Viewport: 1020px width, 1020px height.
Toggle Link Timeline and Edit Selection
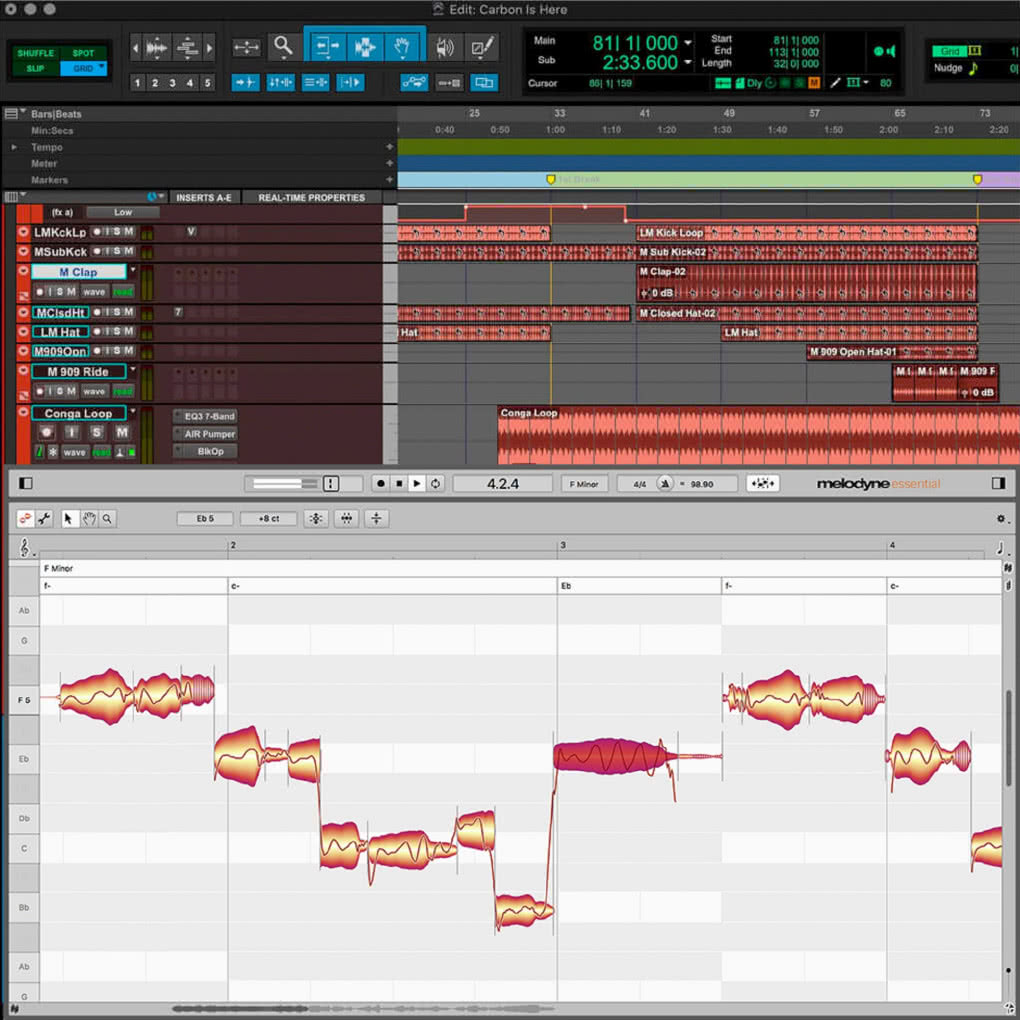[280, 83]
